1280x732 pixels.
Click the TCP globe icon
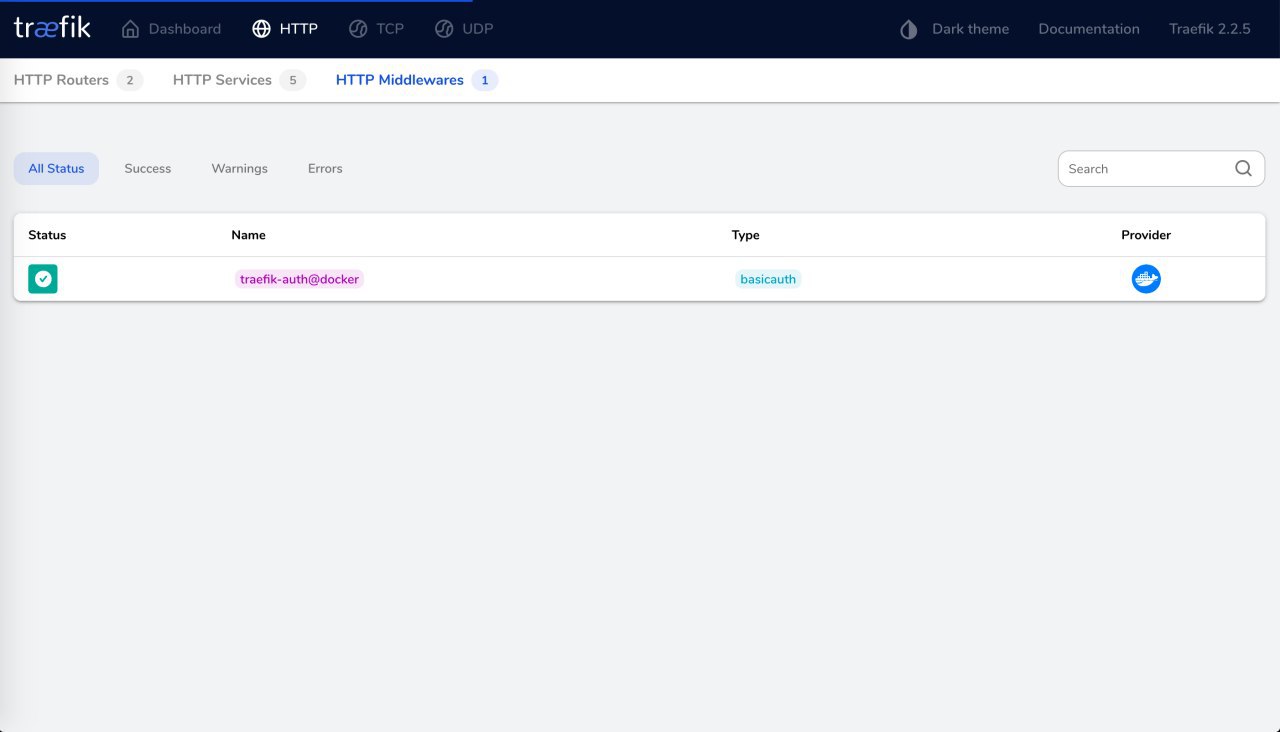pos(358,29)
